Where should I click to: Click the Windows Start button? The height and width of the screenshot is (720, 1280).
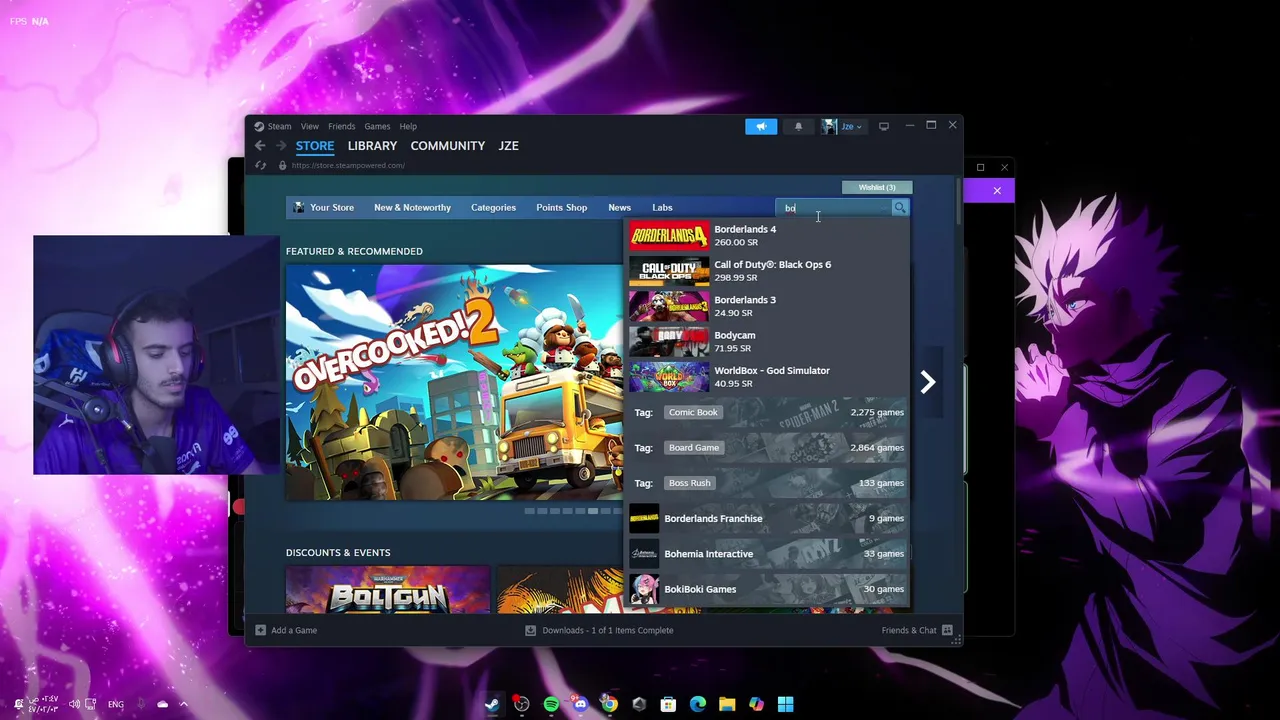pos(785,704)
